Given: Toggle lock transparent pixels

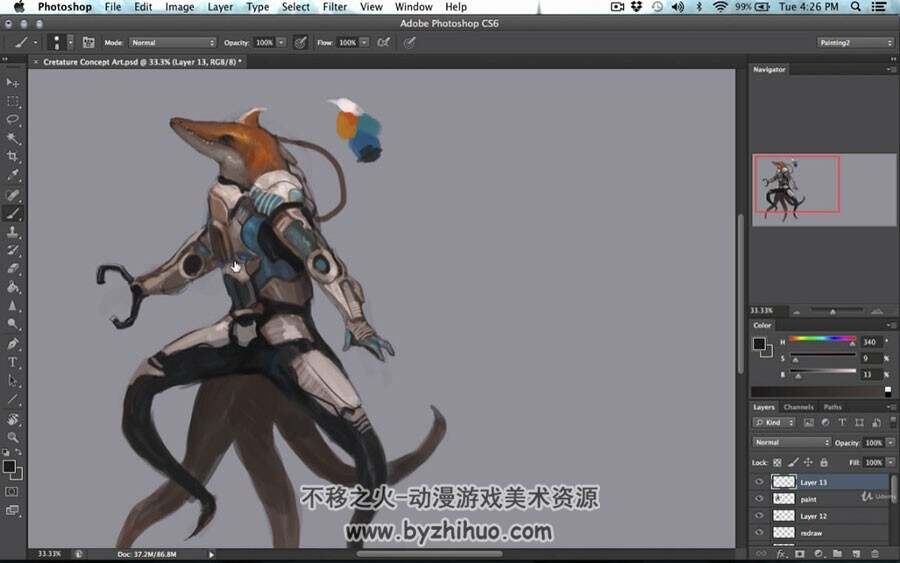Looking at the screenshot, I should (777, 463).
